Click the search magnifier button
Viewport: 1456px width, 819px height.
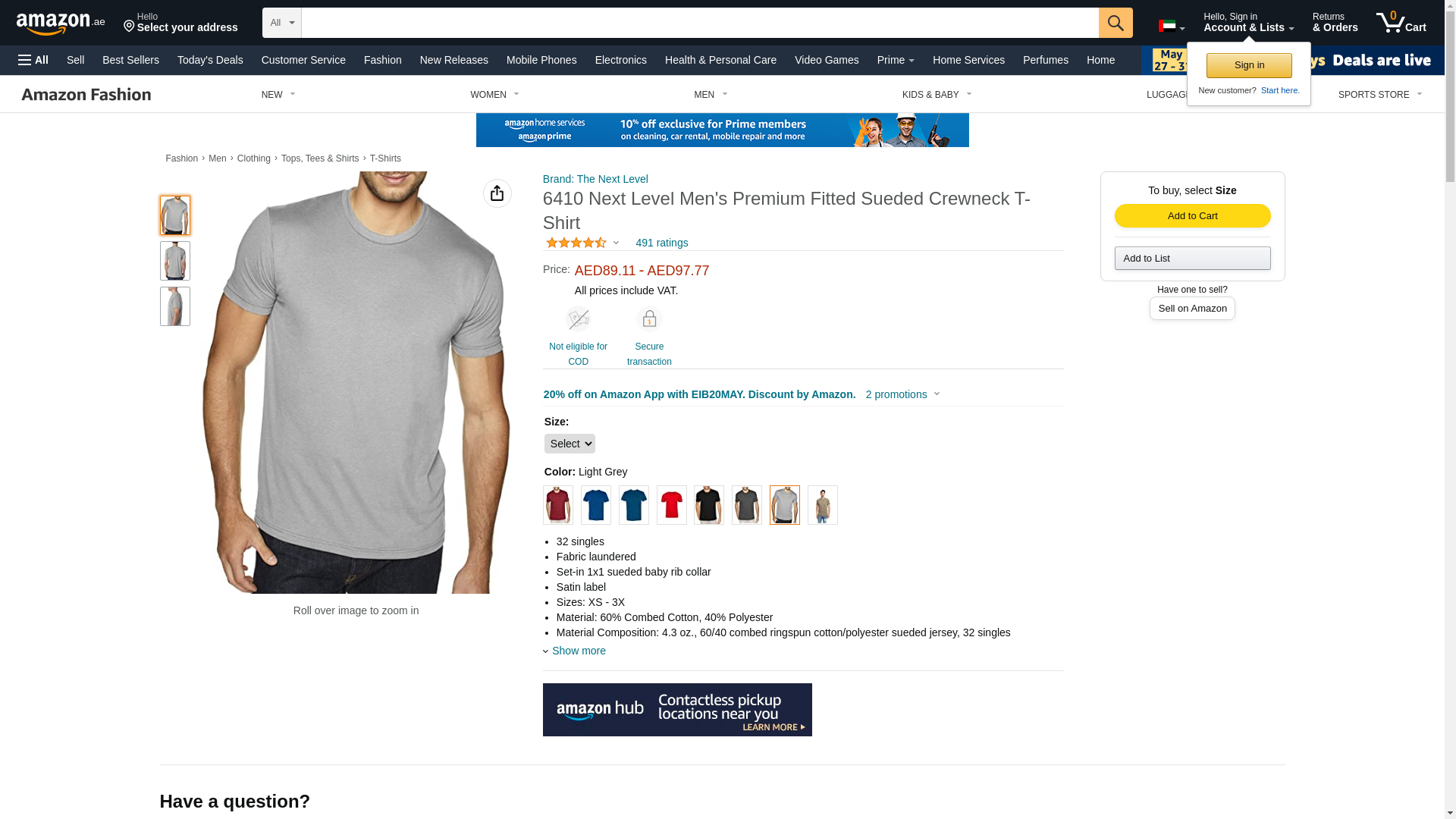(1116, 23)
